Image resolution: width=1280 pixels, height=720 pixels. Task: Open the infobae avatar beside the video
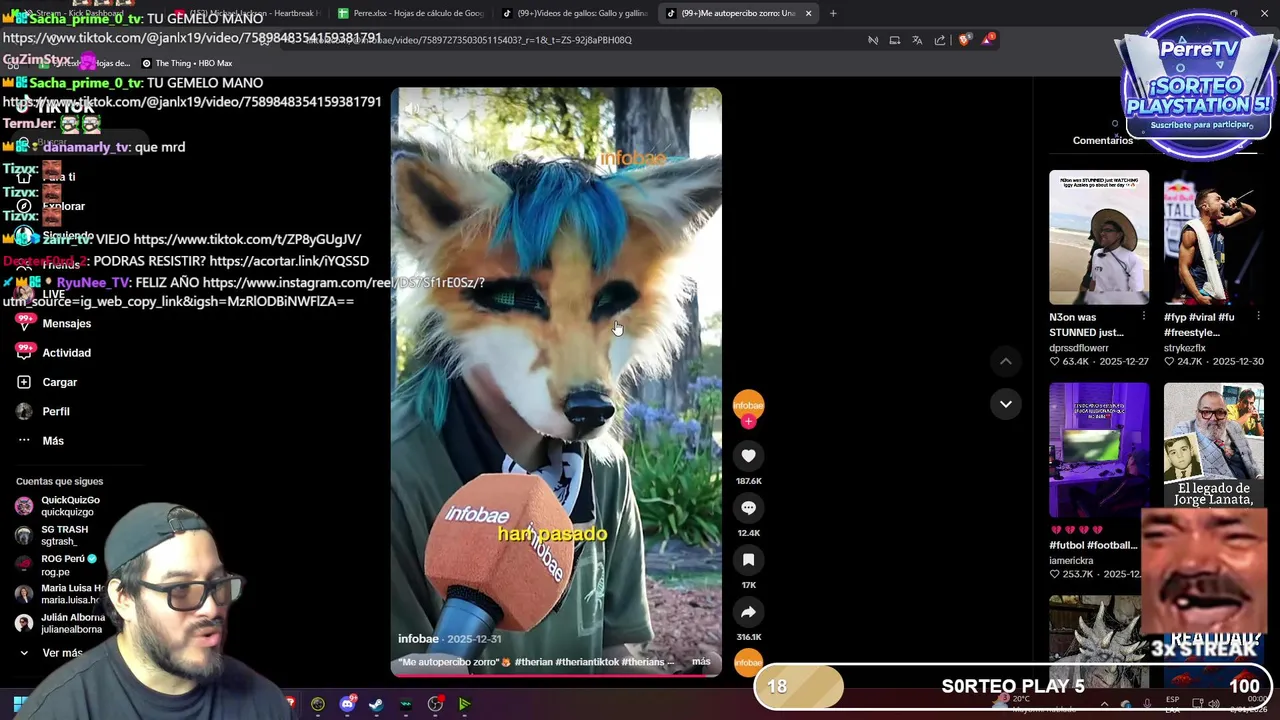[748, 404]
